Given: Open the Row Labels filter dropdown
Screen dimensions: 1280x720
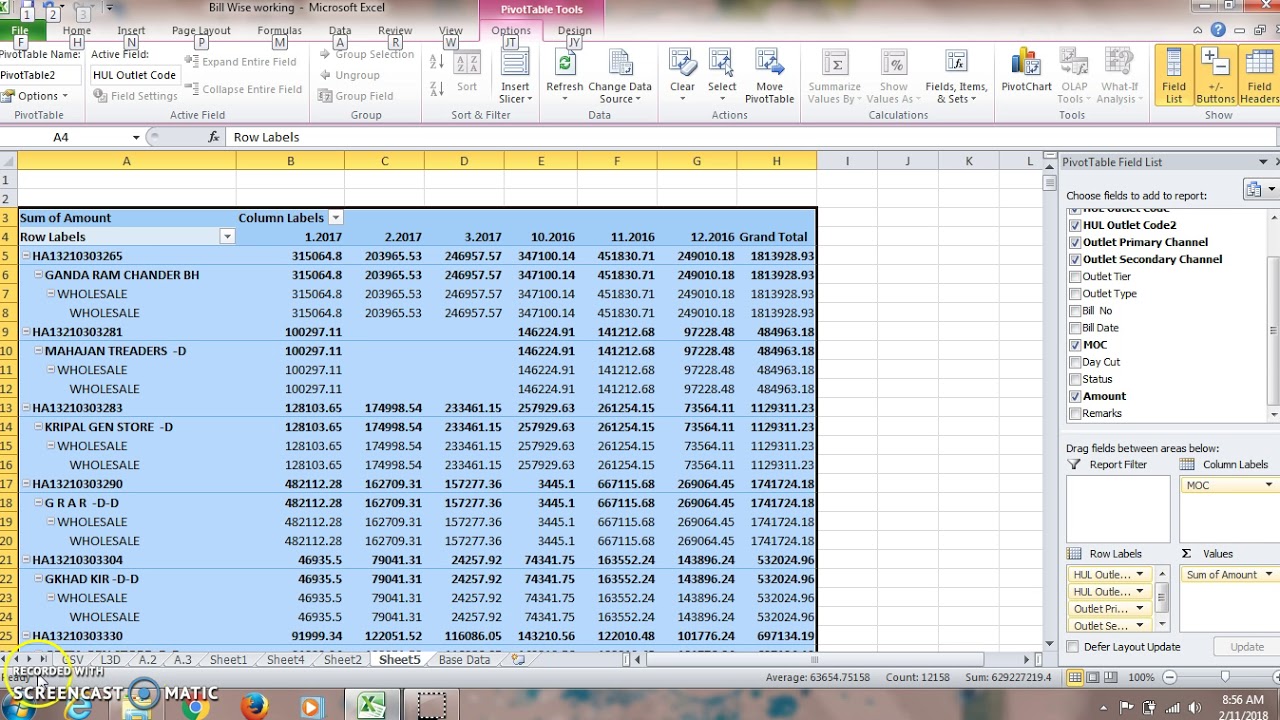Looking at the screenshot, I should [x=227, y=237].
